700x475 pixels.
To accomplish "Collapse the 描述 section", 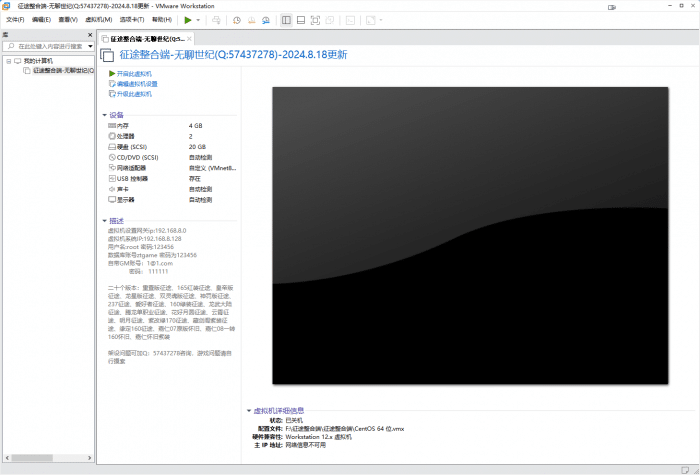I will tap(105, 221).
